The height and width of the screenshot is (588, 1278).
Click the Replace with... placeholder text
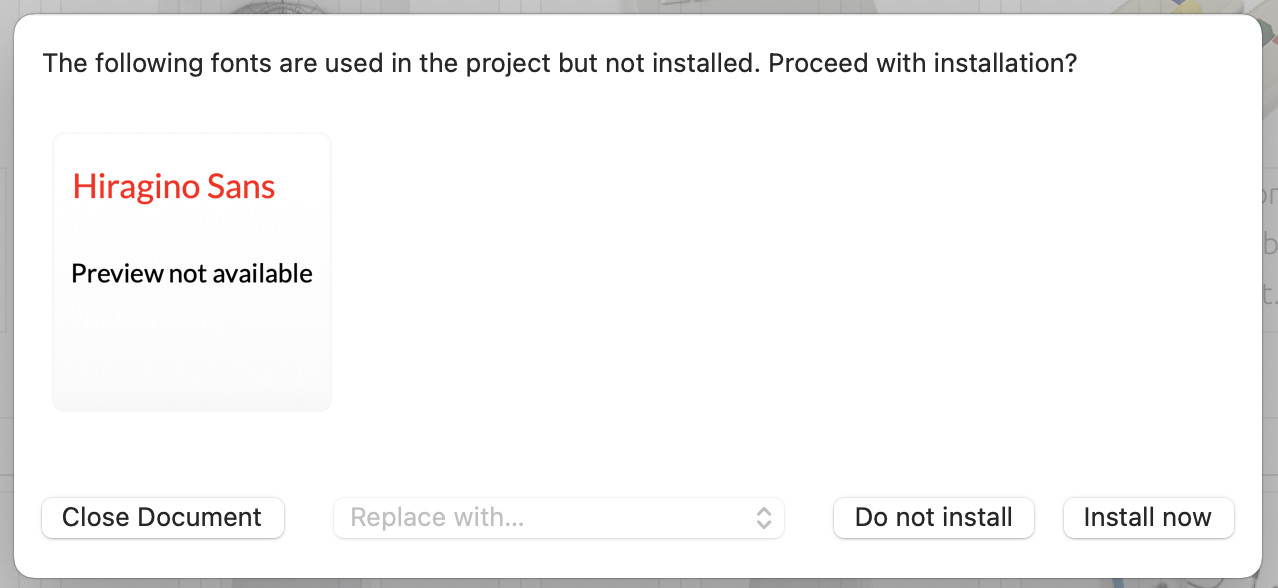(x=438, y=518)
